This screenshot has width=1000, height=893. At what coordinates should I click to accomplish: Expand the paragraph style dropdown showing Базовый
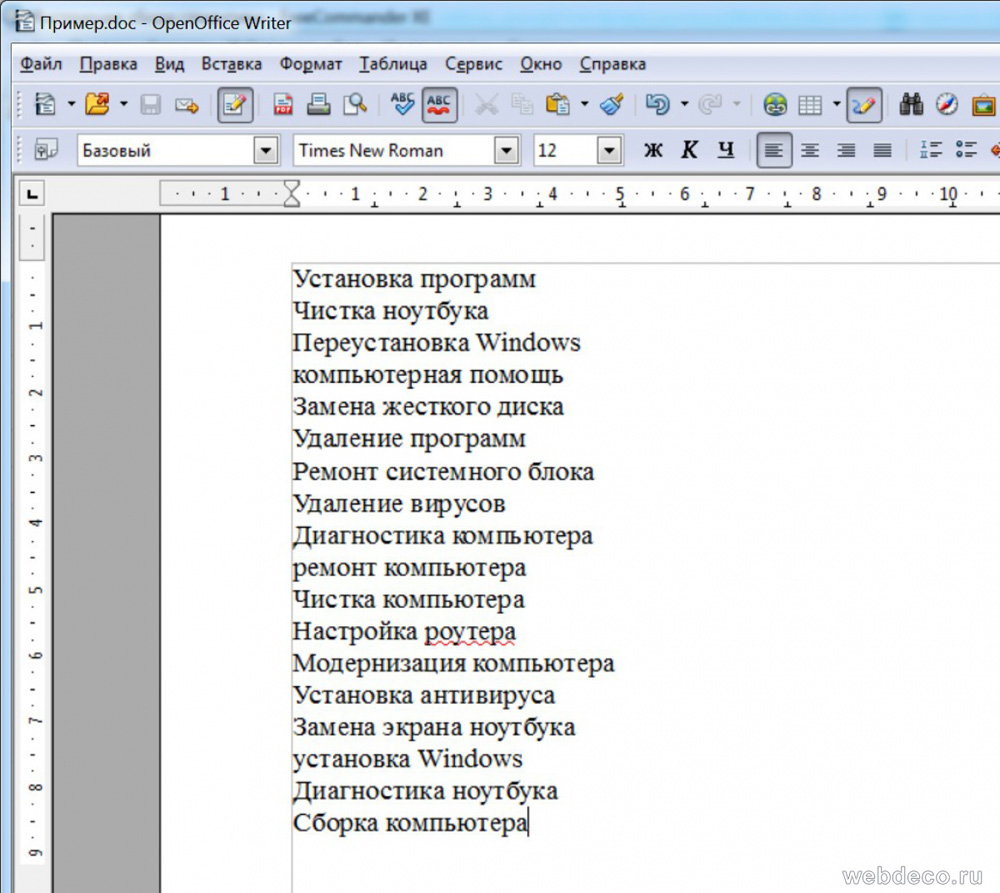pyautogui.click(x=265, y=151)
